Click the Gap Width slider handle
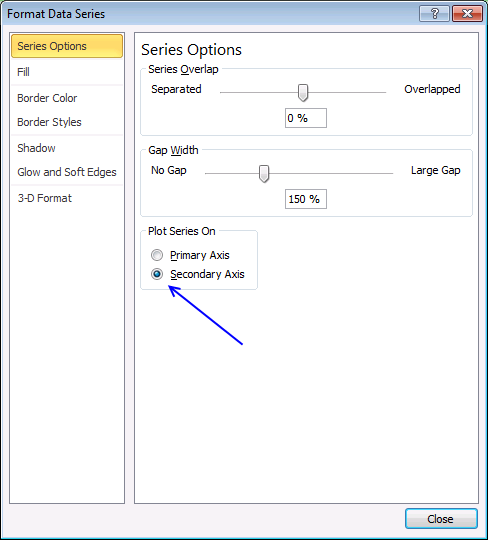 pos(264,174)
